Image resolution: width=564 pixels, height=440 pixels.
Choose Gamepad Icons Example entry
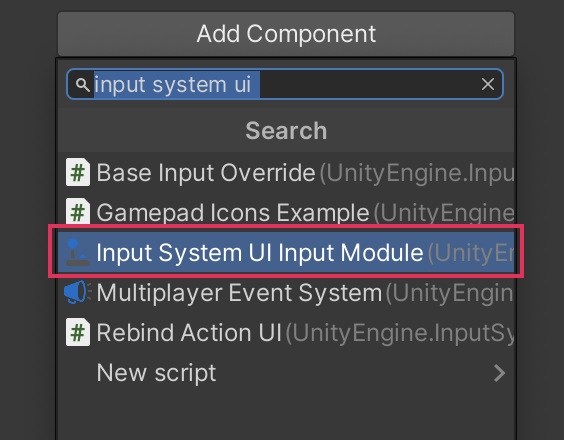[x=286, y=212]
